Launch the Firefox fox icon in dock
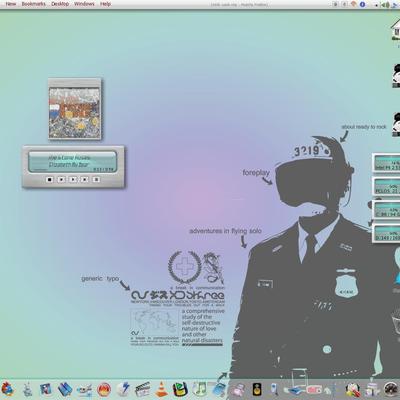This screenshot has width=400, height=400. (x=7, y=389)
